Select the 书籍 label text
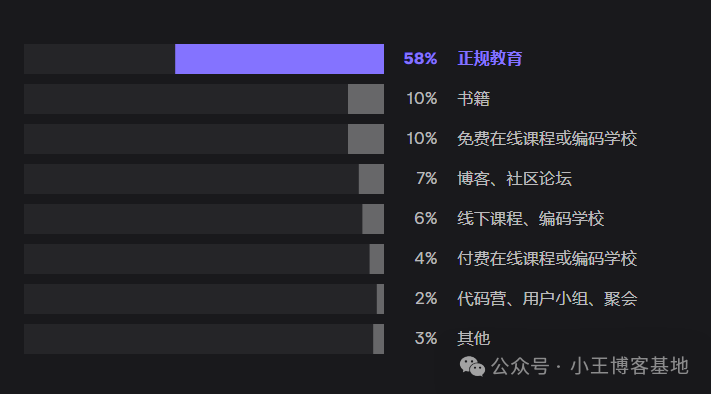 [x=473, y=98]
